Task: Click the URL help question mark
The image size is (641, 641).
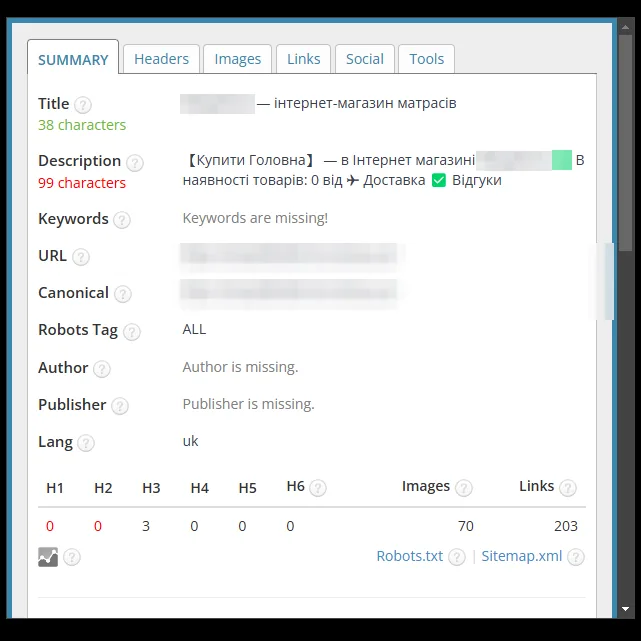Action: tap(81, 257)
